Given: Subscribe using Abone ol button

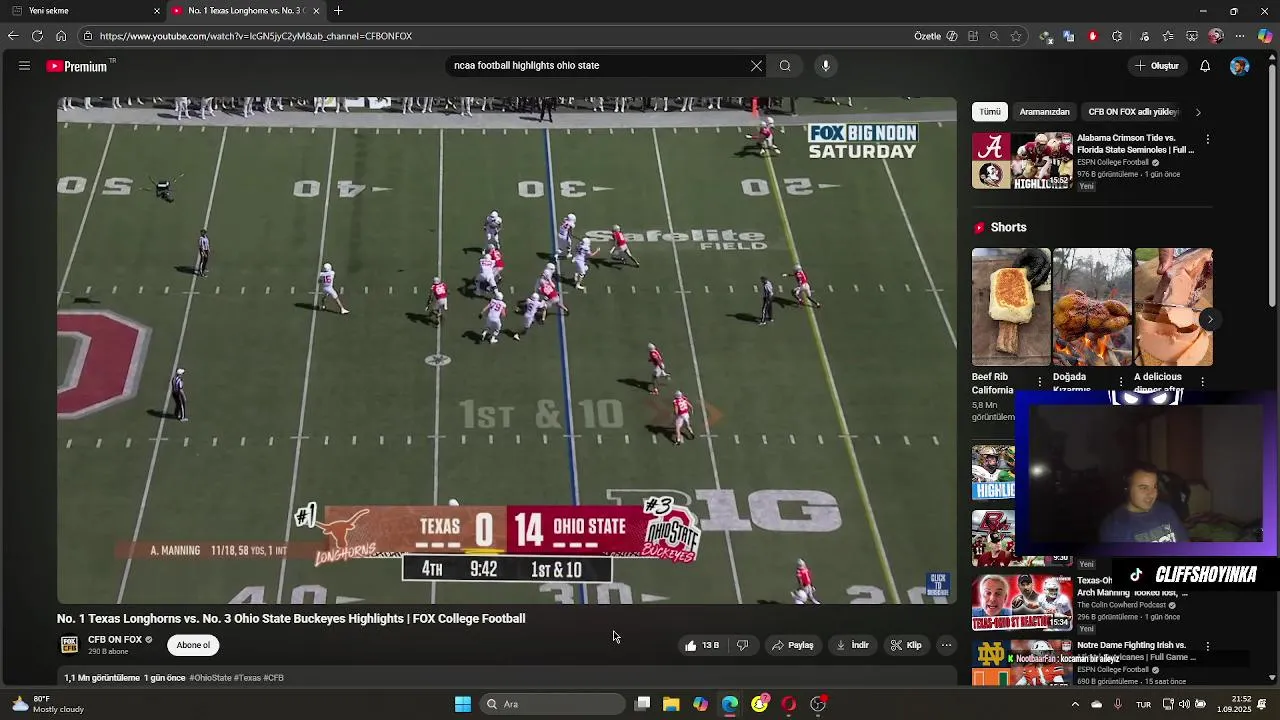Looking at the screenshot, I should coord(193,645).
